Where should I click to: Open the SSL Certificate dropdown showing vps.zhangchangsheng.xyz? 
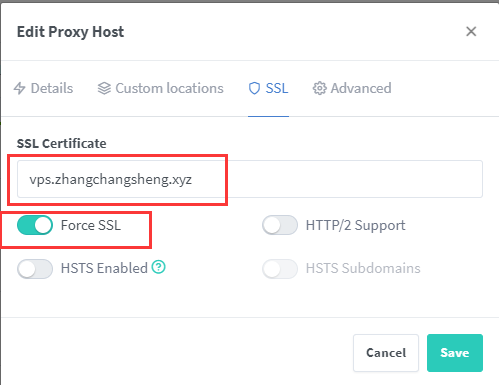pyautogui.click(x=250, y=179)
